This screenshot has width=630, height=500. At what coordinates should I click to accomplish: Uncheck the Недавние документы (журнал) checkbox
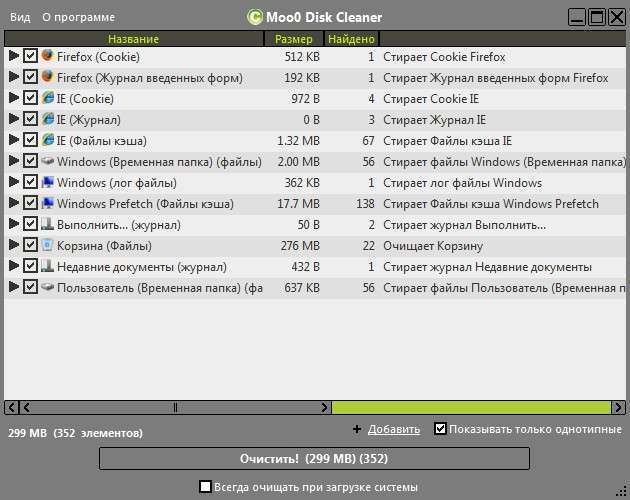click(x=30, y=266)
